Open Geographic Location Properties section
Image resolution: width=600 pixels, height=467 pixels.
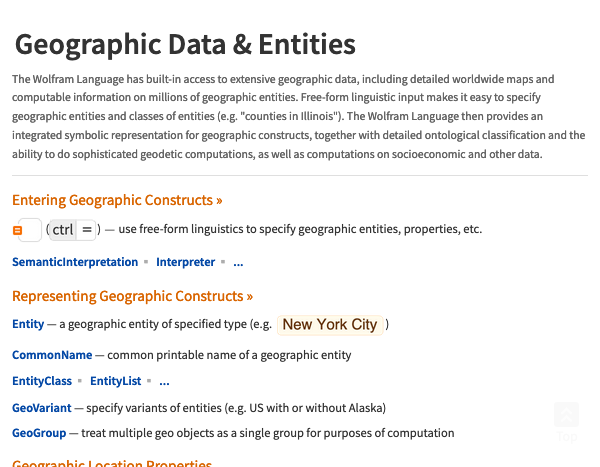(112, 462)
